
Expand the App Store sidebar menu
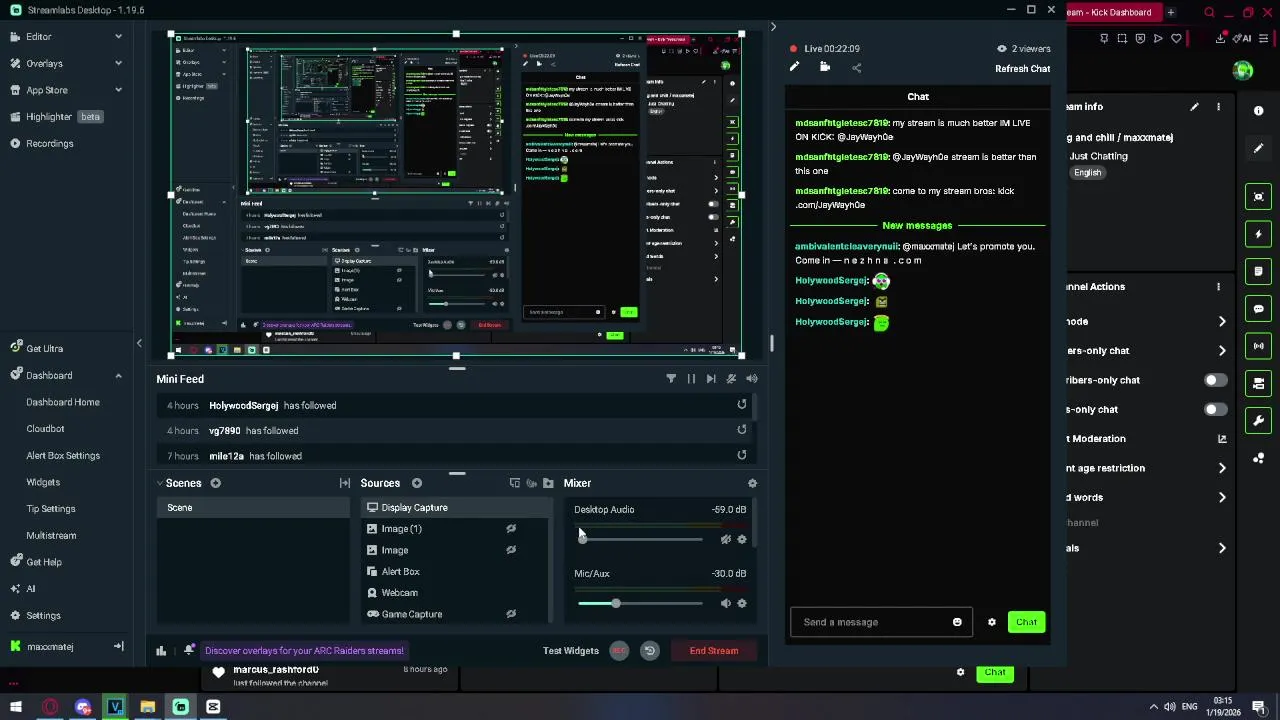pyautogui.click(x=118, y=90)
